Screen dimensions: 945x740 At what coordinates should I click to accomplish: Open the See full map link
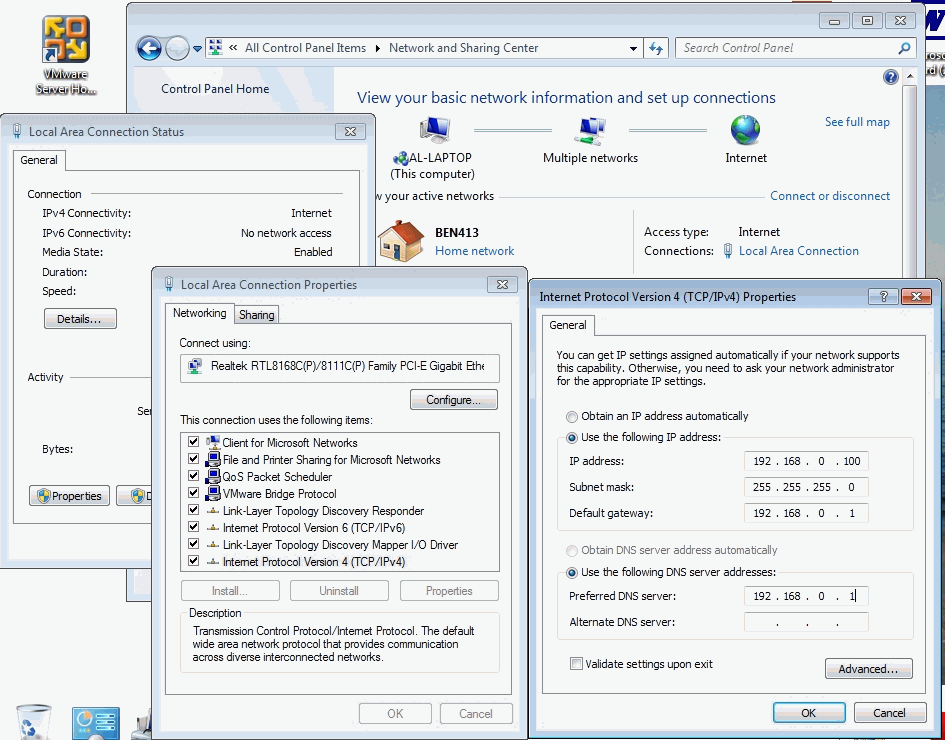[x=856, y=121]
